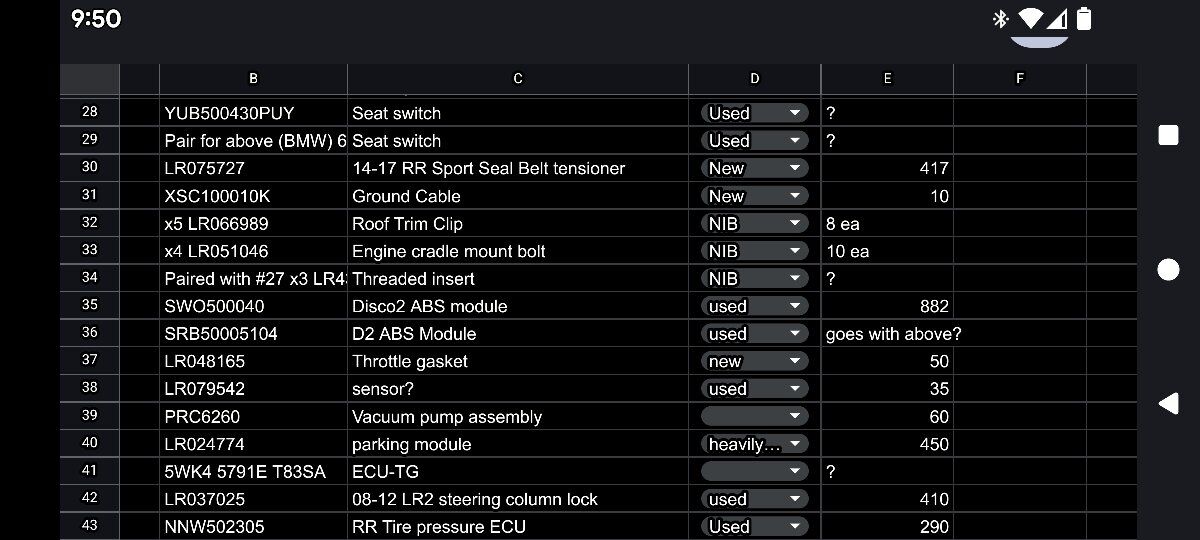
Task: Select the 'goes with above?' cell
Action: click(x=887, y=334)
